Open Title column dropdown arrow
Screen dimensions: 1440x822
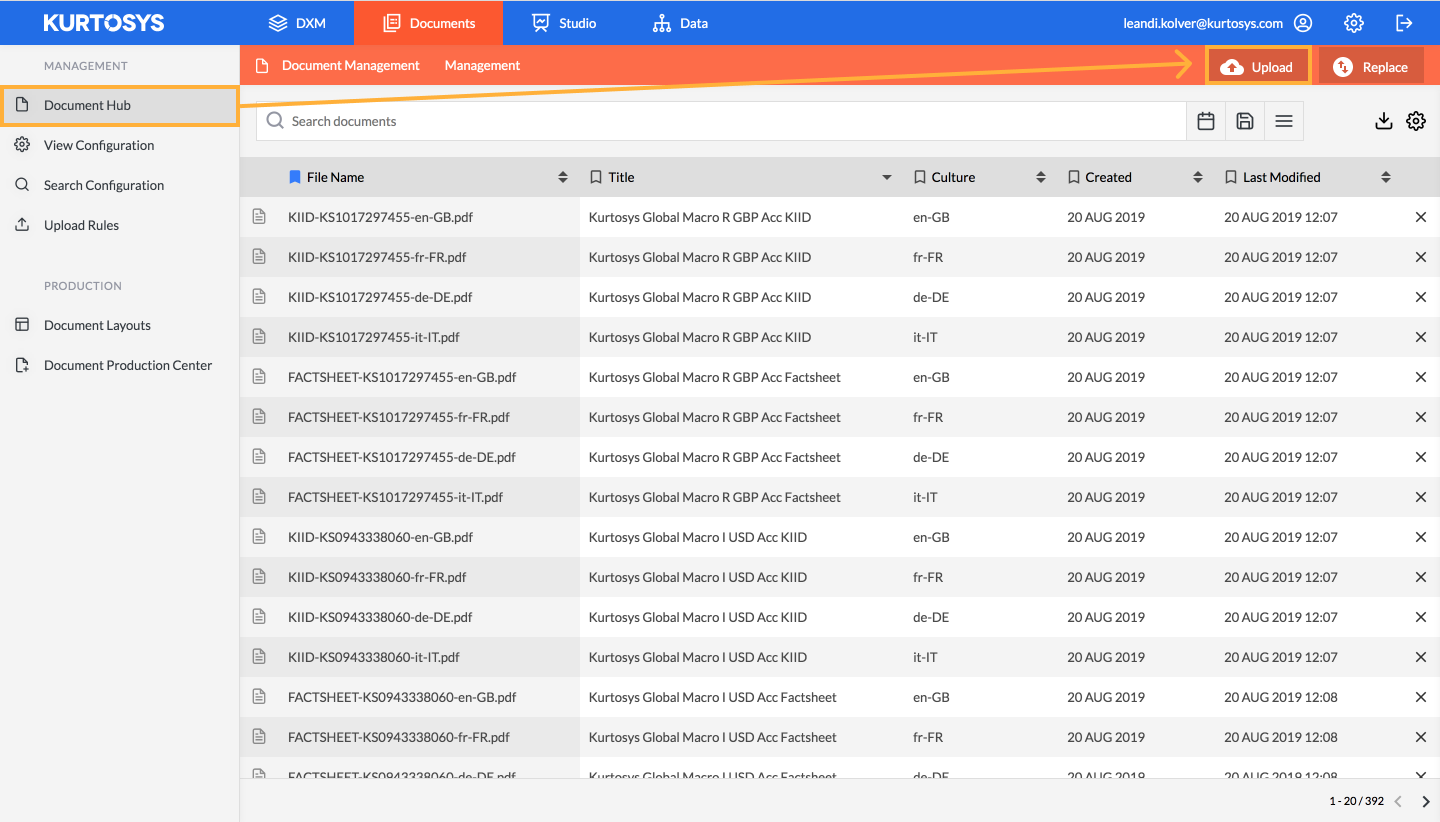coord(887,178)
